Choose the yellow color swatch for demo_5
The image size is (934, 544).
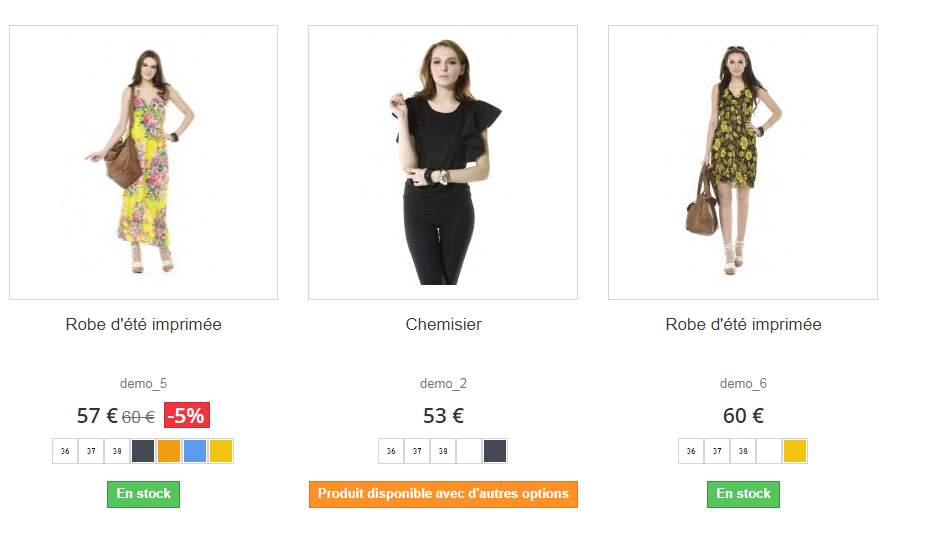(221, 451)
